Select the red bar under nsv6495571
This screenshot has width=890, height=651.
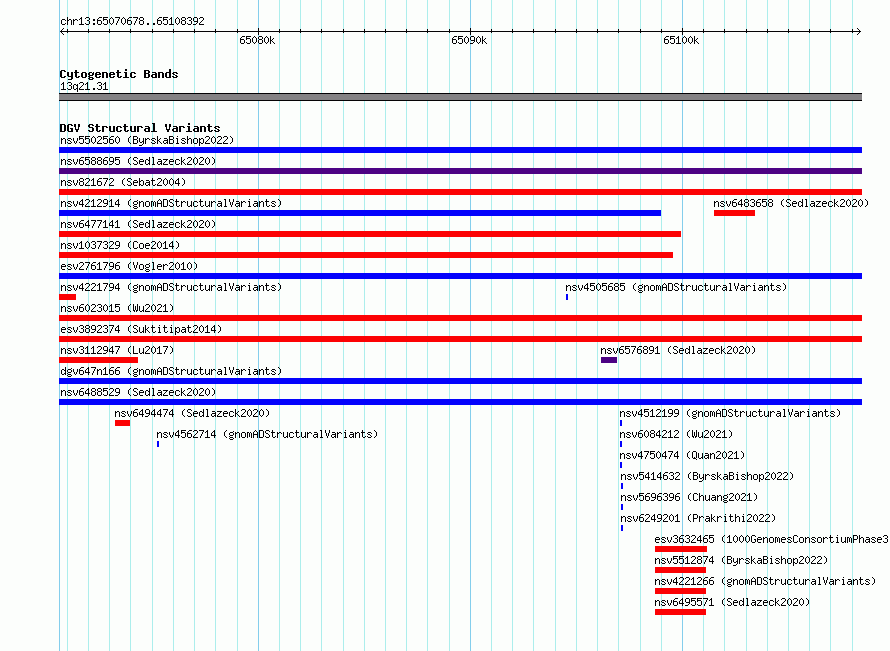(681, 612)
